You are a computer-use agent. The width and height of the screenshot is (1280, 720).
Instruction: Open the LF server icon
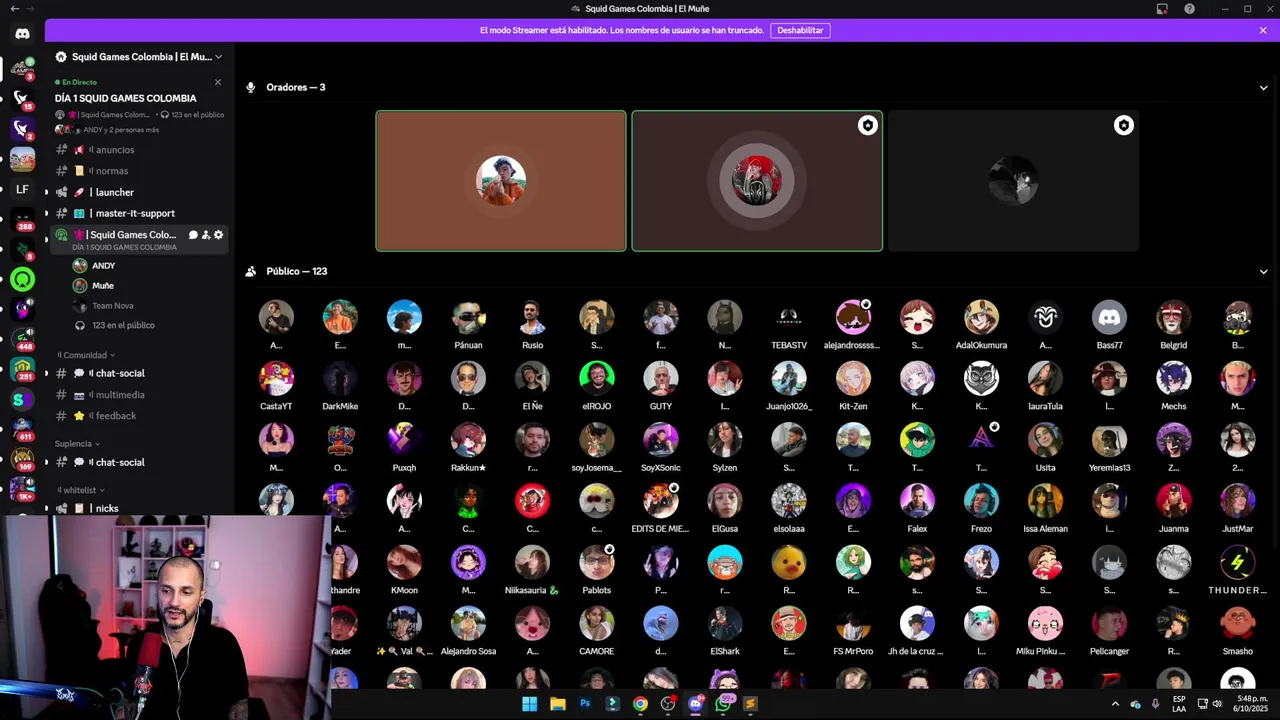coord(22,189)
